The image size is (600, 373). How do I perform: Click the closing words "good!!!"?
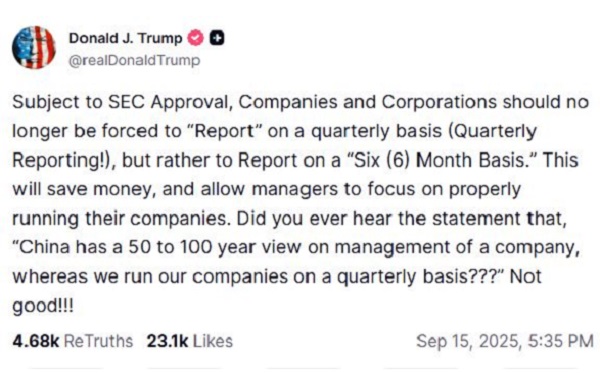[43, 306]
